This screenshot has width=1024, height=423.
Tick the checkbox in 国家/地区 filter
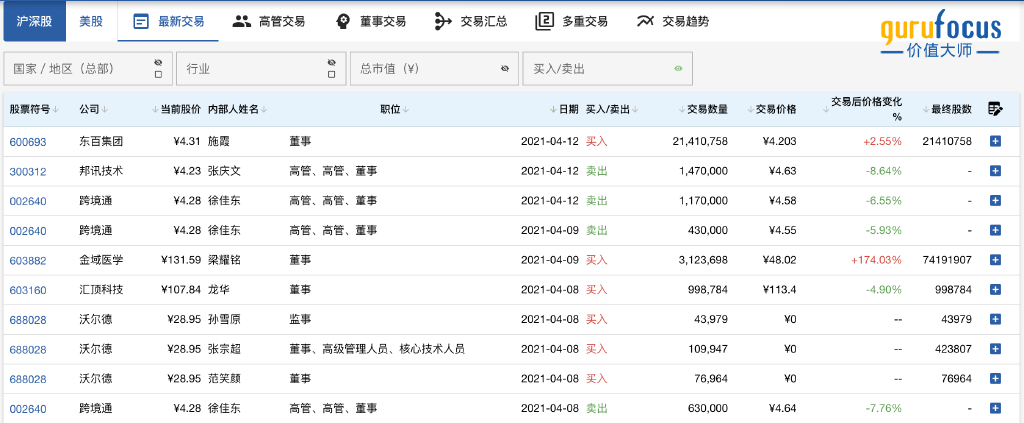click(x=158, y=74)
